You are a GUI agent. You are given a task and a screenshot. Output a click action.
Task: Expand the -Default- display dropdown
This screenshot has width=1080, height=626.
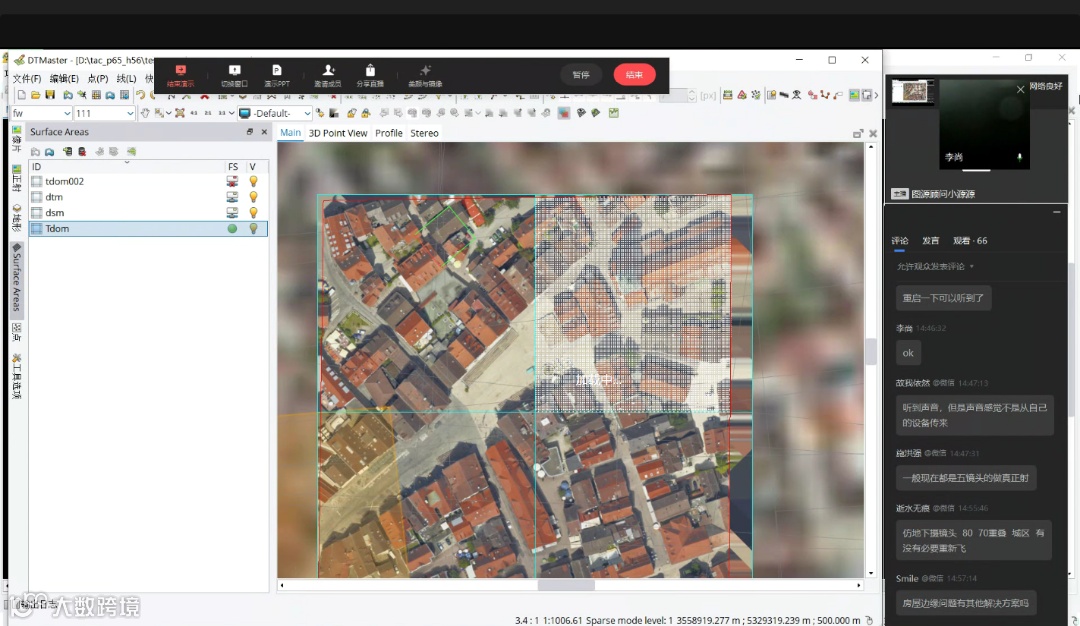pos(306,114)
